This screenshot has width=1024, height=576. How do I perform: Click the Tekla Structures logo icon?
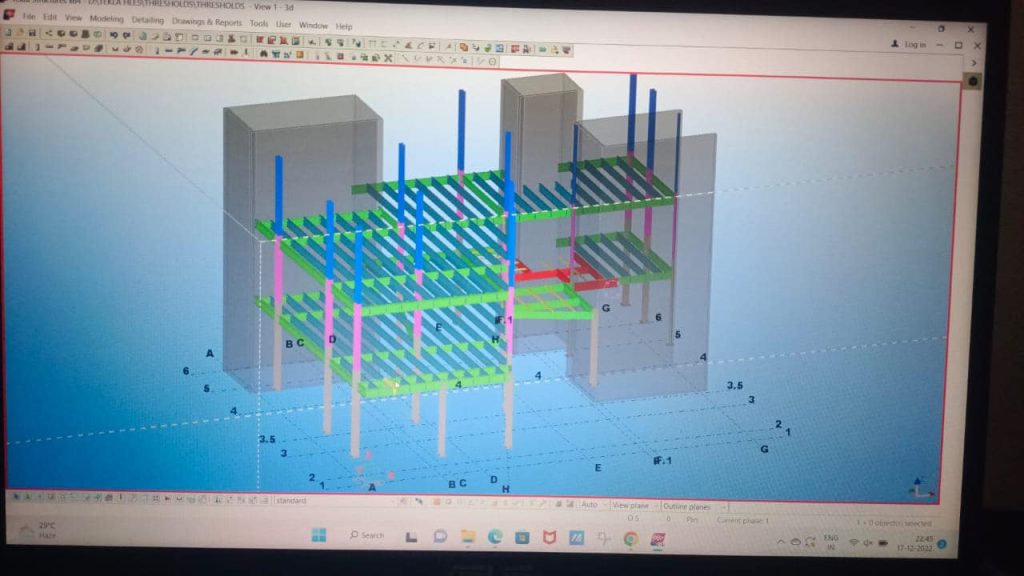10,15
